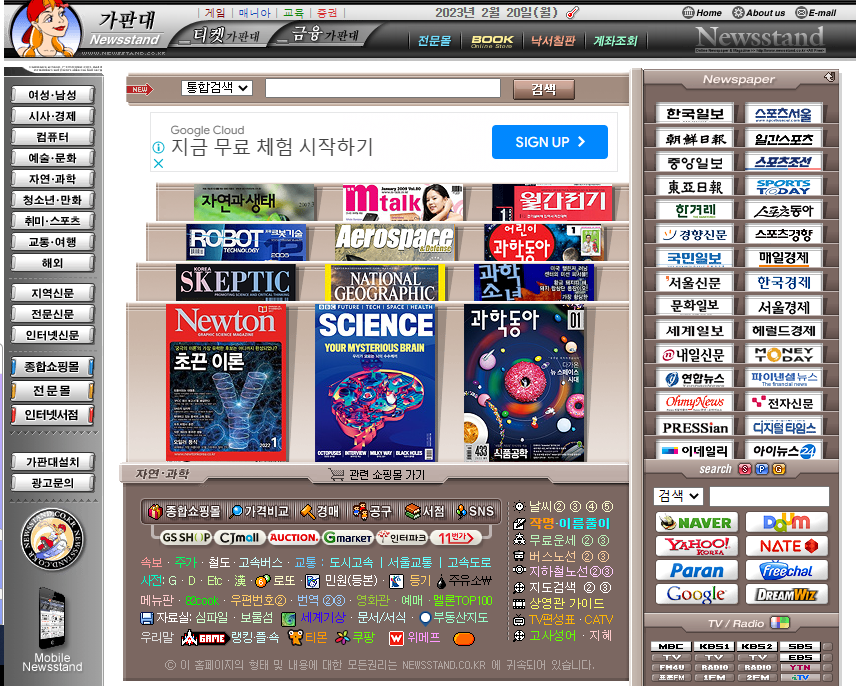Click the MBC TV channel button
This screenshot has width=856, height=686.
tap(671, 646)
